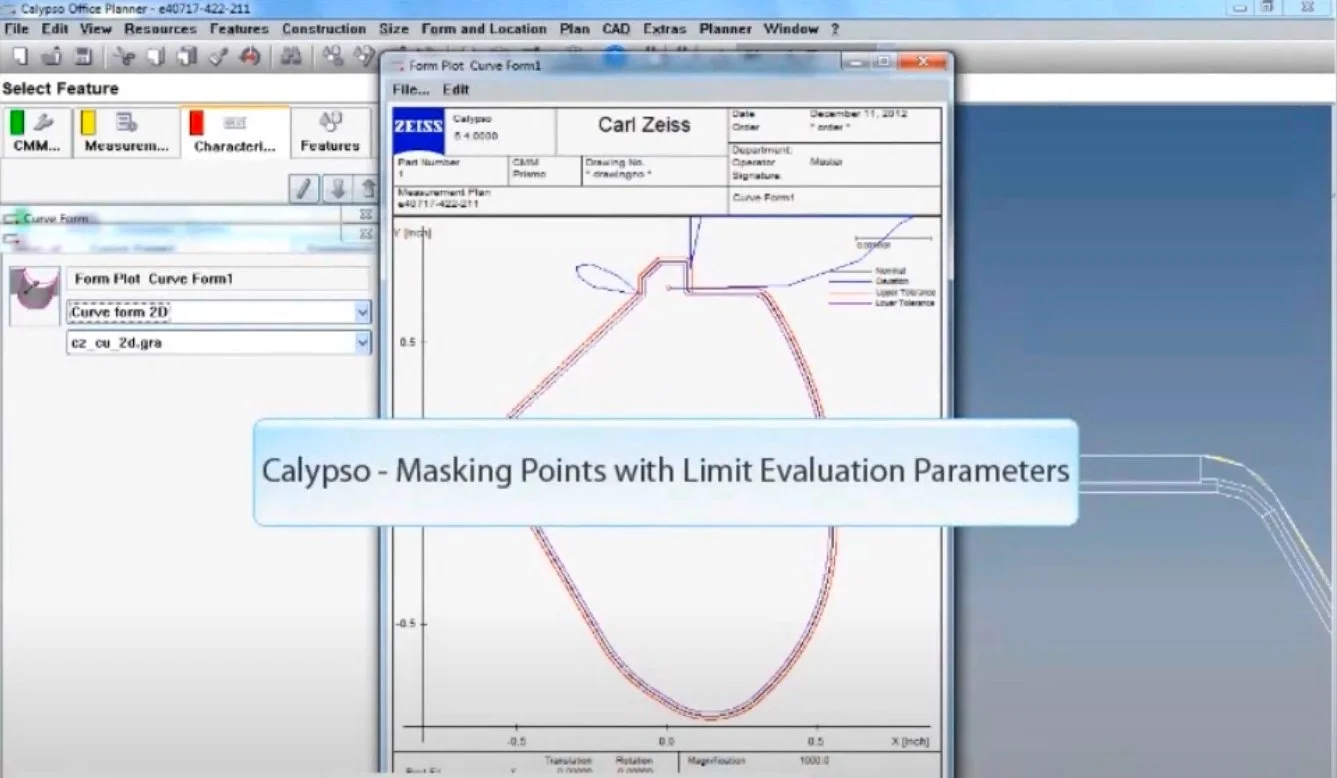Click the pencil edit button near Characteristics

coord(304,188)
